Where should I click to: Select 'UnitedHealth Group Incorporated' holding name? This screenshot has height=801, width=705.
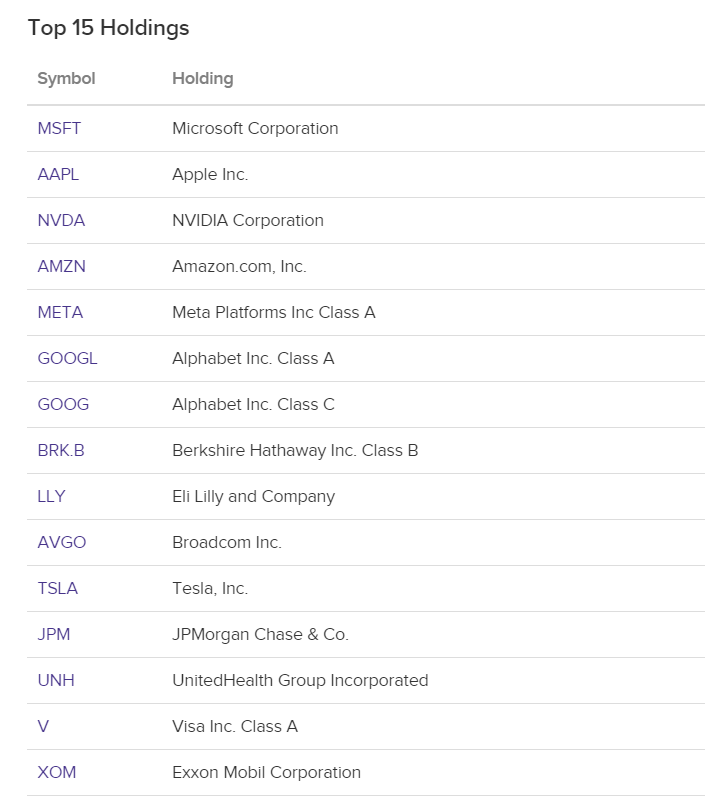click(x=300, y=680)
